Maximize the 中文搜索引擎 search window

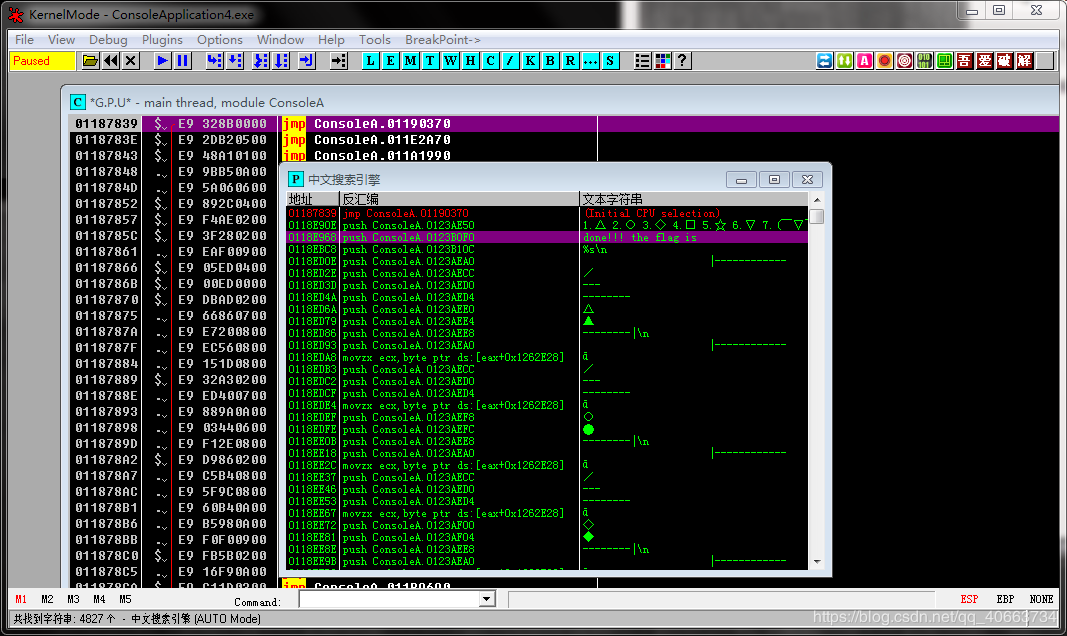coord(774,180)
